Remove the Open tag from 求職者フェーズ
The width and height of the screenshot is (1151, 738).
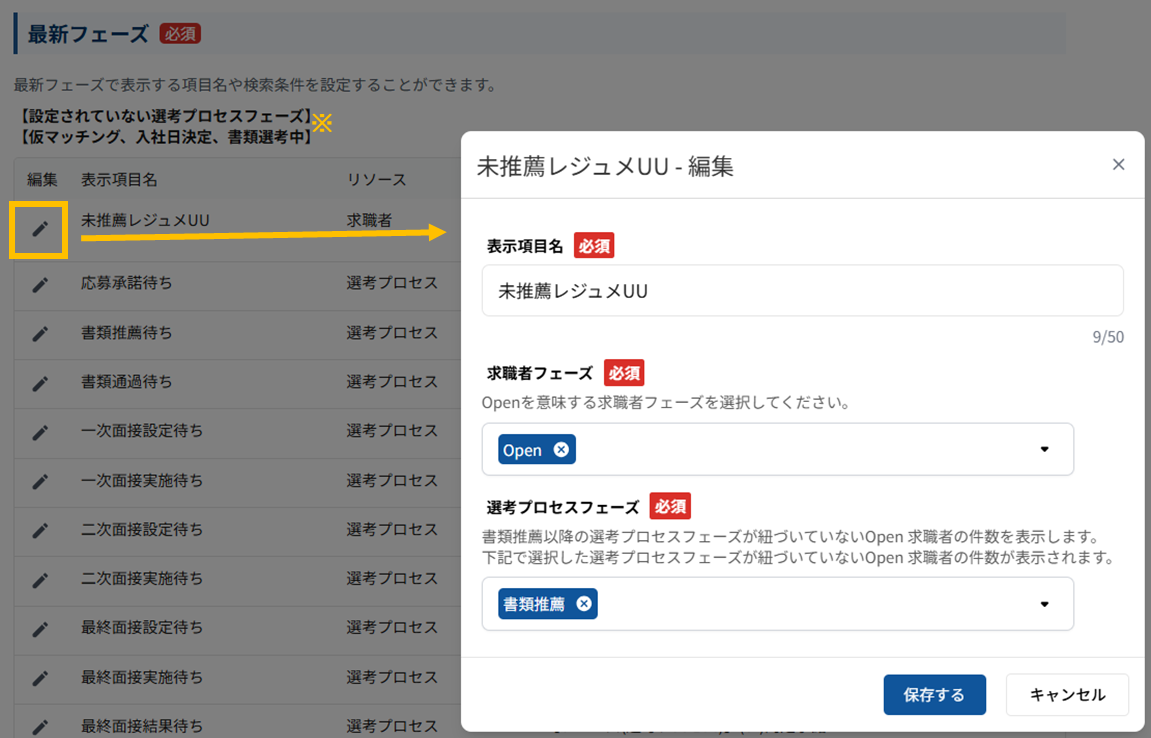[561, 450]
